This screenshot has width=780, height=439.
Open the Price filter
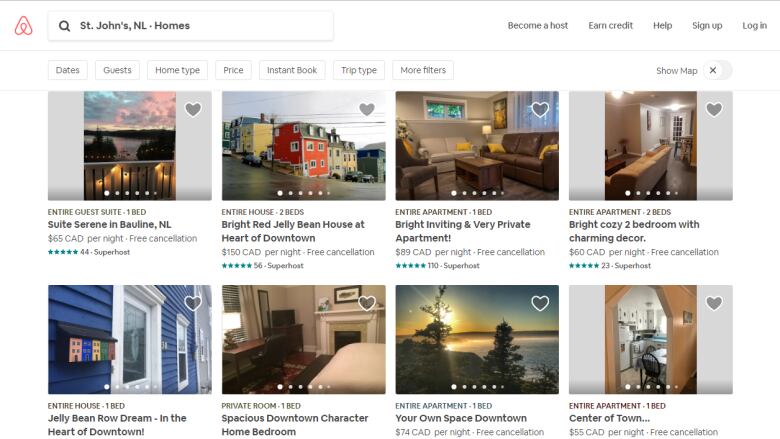(x=233, y=70)
